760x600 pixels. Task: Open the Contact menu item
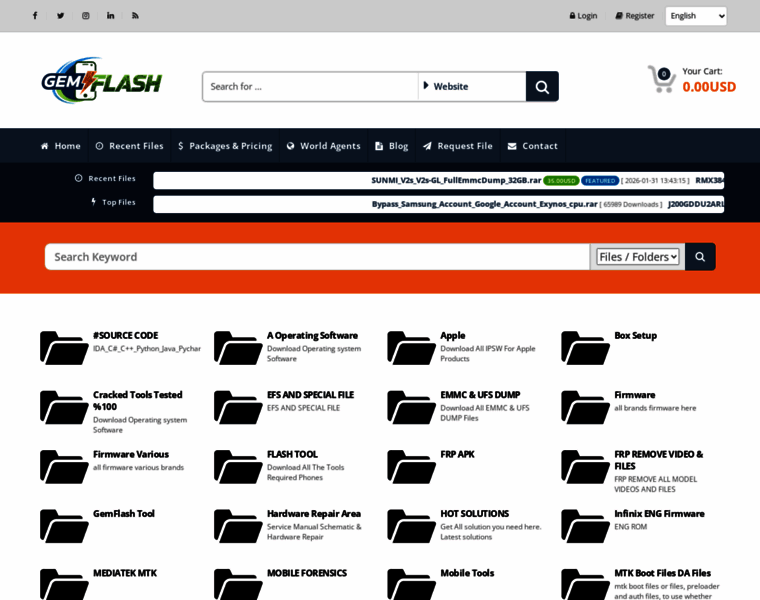[x=532, y=146]
